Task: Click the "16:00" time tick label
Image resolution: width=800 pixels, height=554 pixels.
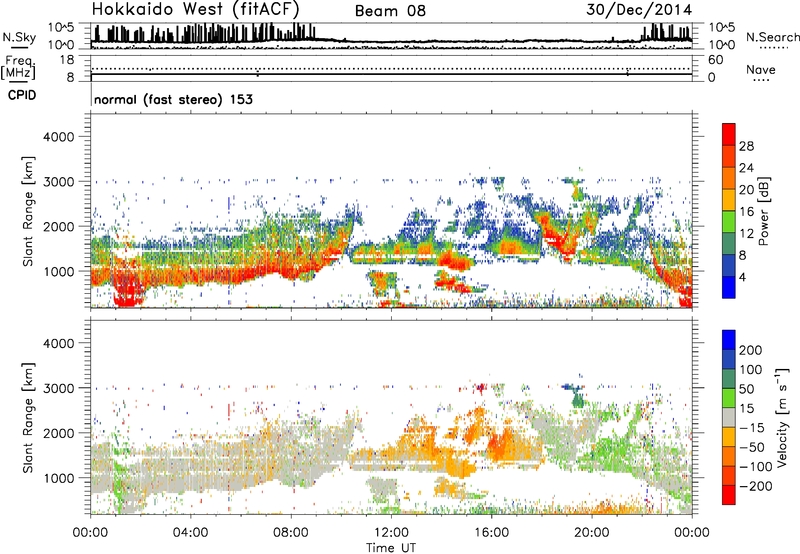Action: 491,533
